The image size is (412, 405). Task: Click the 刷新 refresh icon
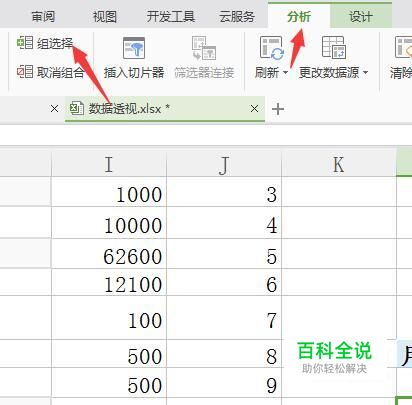pyautogui.click(x=272, y=48)
